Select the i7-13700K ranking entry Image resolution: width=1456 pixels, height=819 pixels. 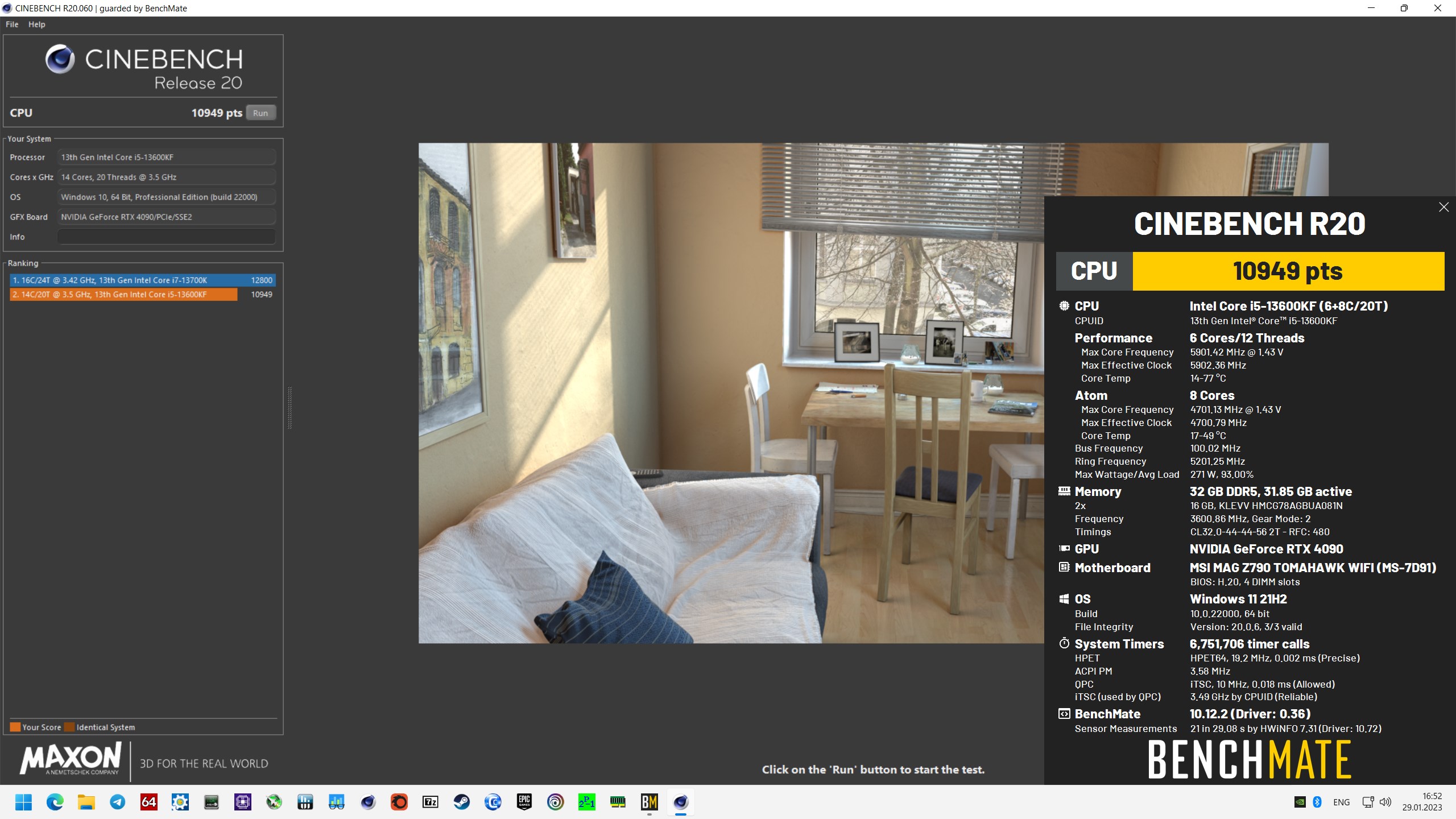pyautogui.click(x=142, y=280)
